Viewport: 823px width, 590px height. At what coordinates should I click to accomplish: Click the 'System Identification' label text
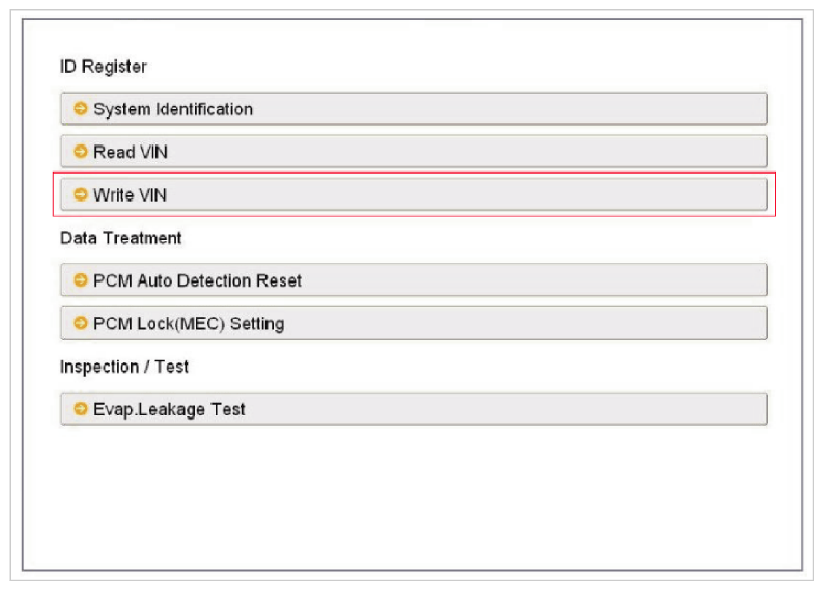[x=173, y=109]
